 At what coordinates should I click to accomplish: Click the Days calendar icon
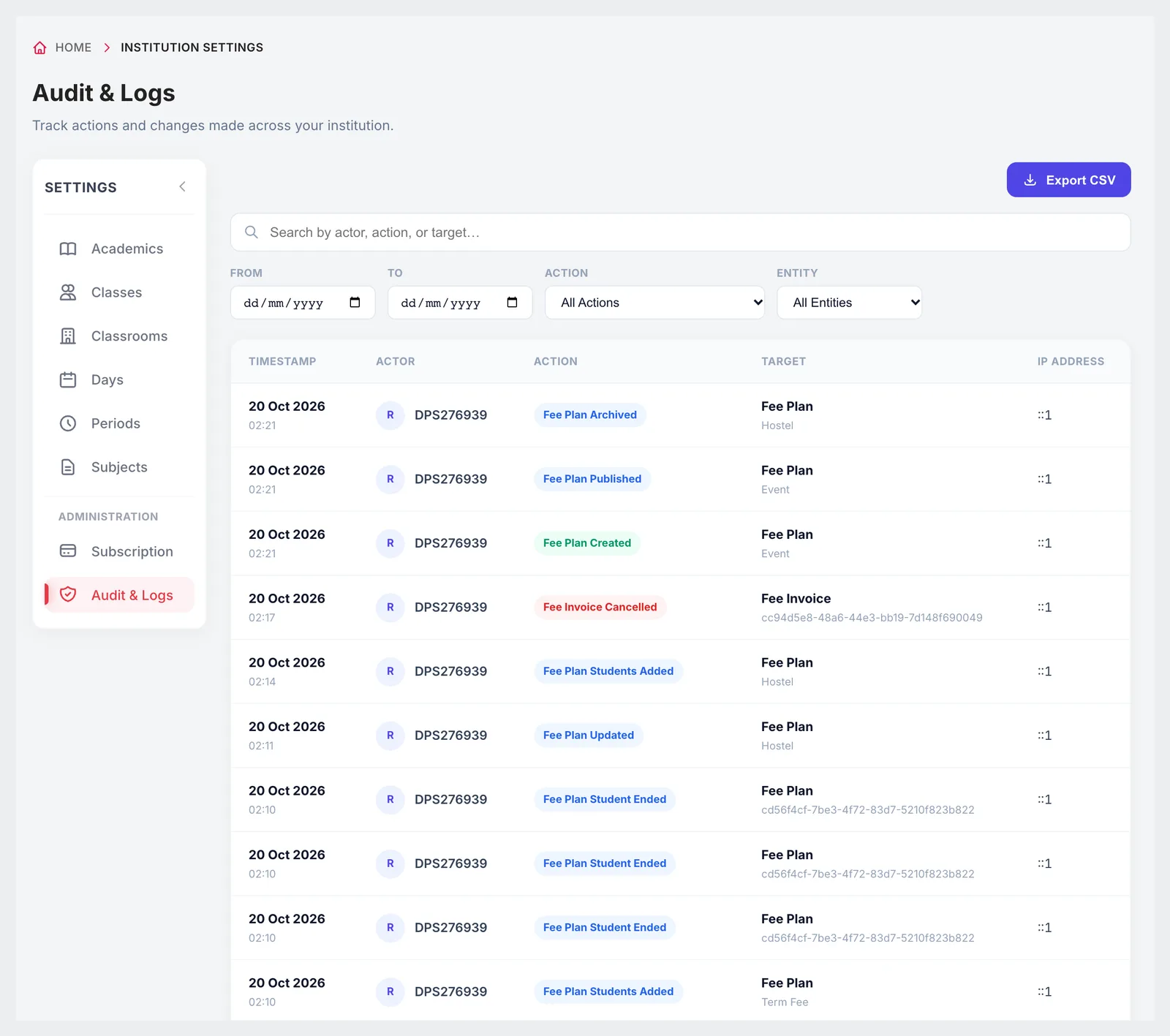click(68, 380)
